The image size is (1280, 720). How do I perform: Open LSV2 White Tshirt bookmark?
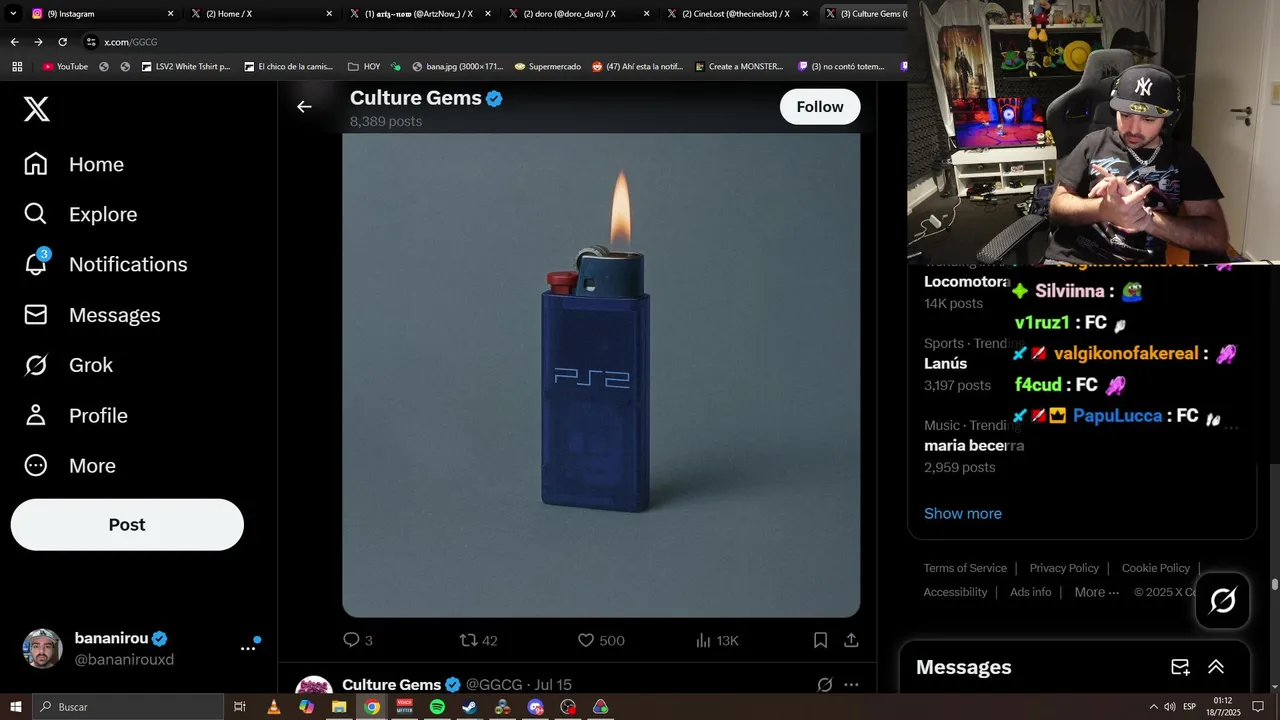pos(186,67)
